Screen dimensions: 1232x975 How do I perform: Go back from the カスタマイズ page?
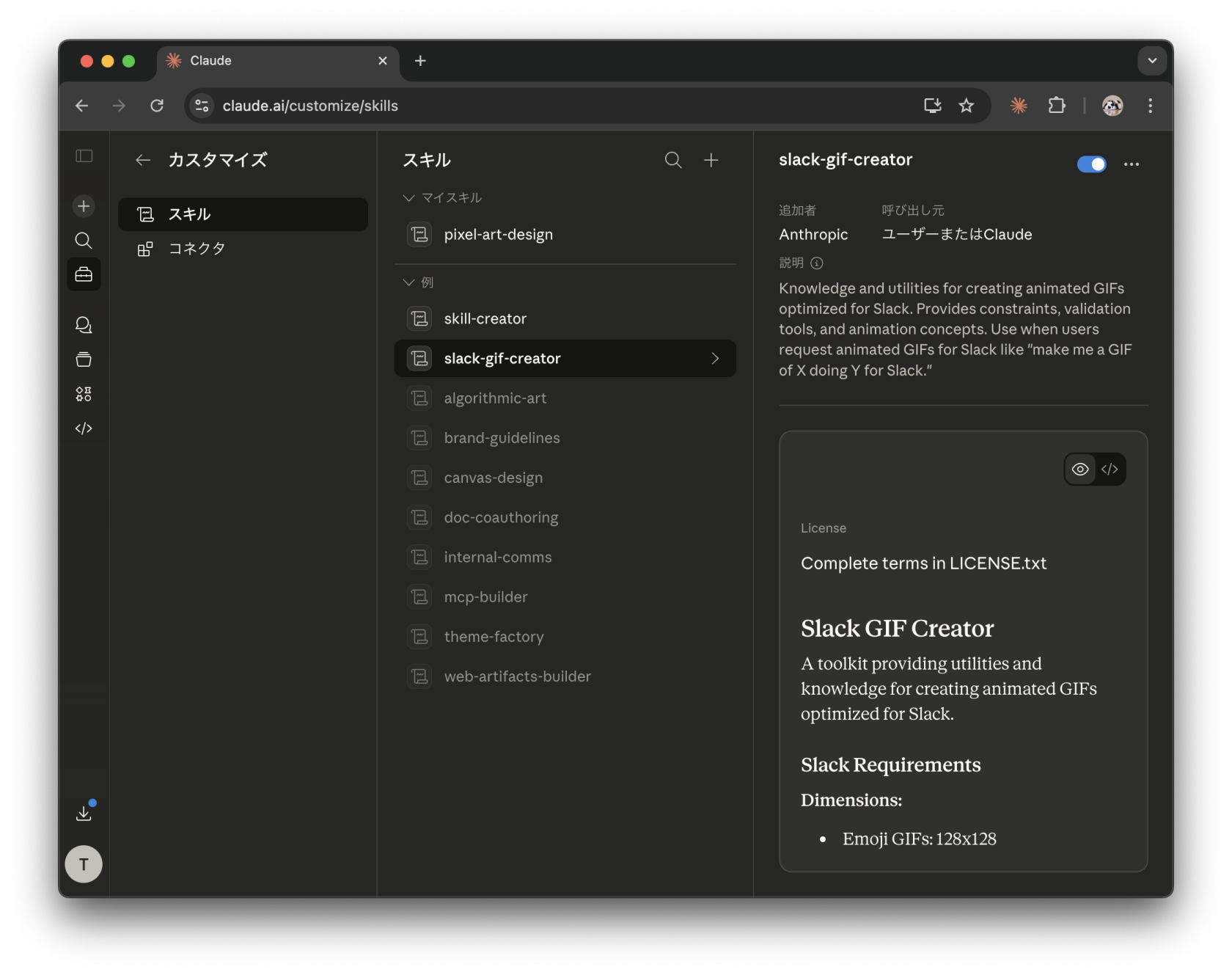(x=143, y=160)
